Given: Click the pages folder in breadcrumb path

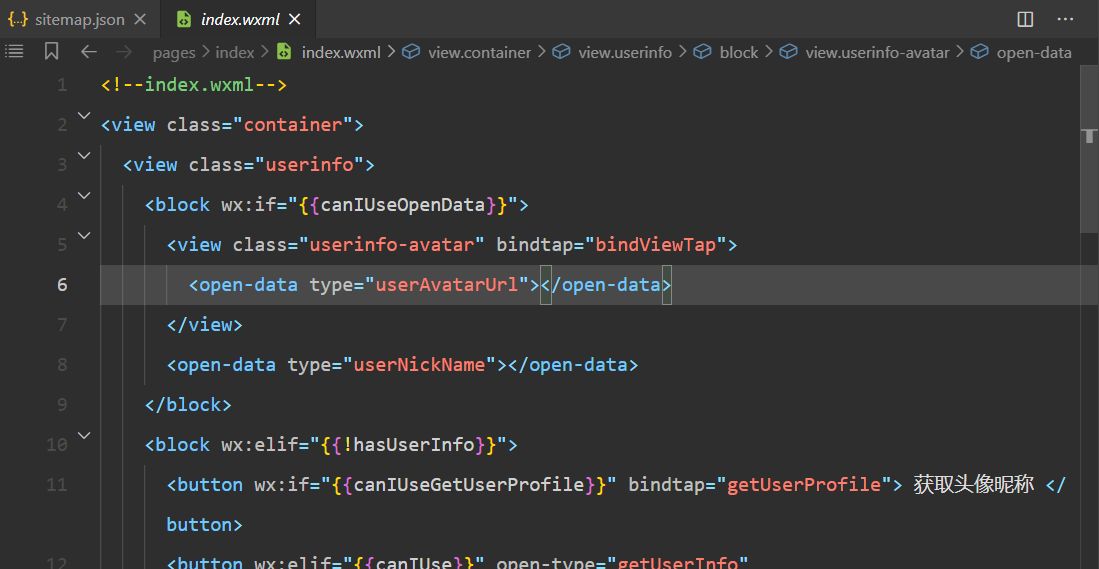Looking at the screenshot, I should [174, 52].
